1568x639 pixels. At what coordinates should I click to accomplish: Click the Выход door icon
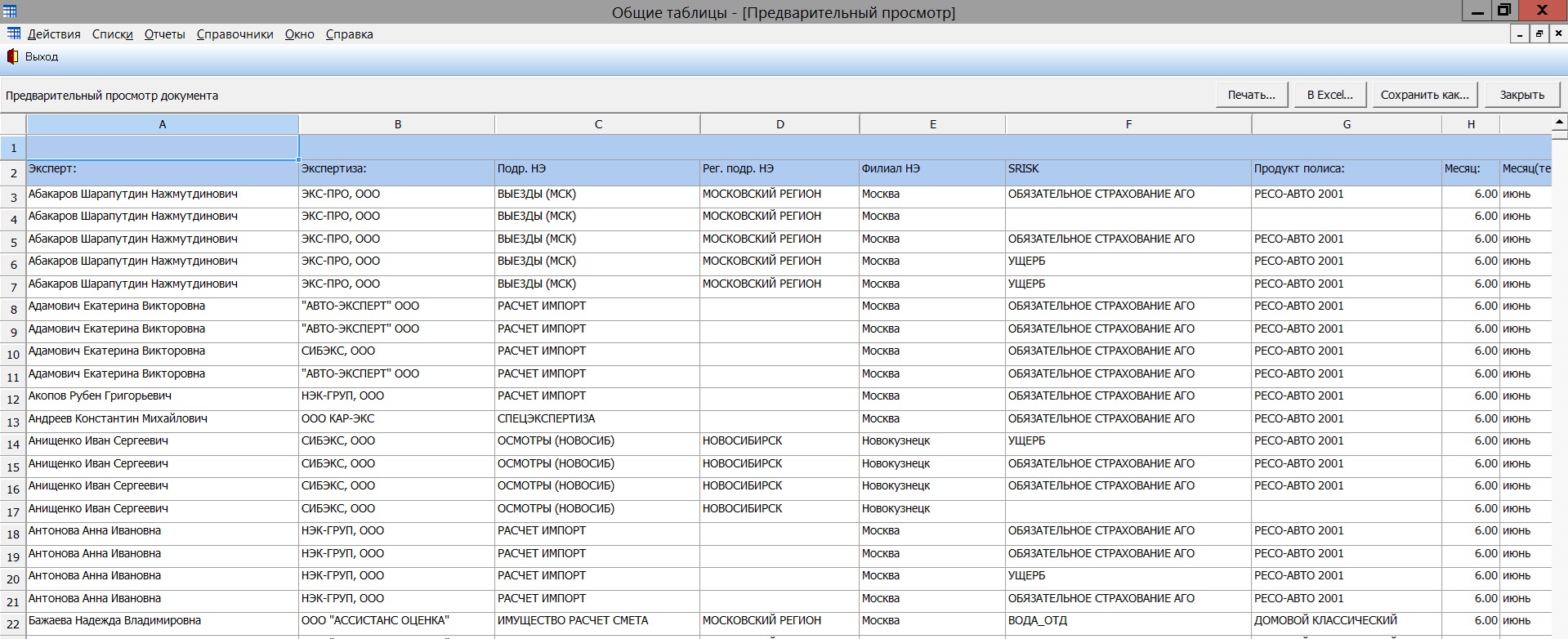[12, 56]
